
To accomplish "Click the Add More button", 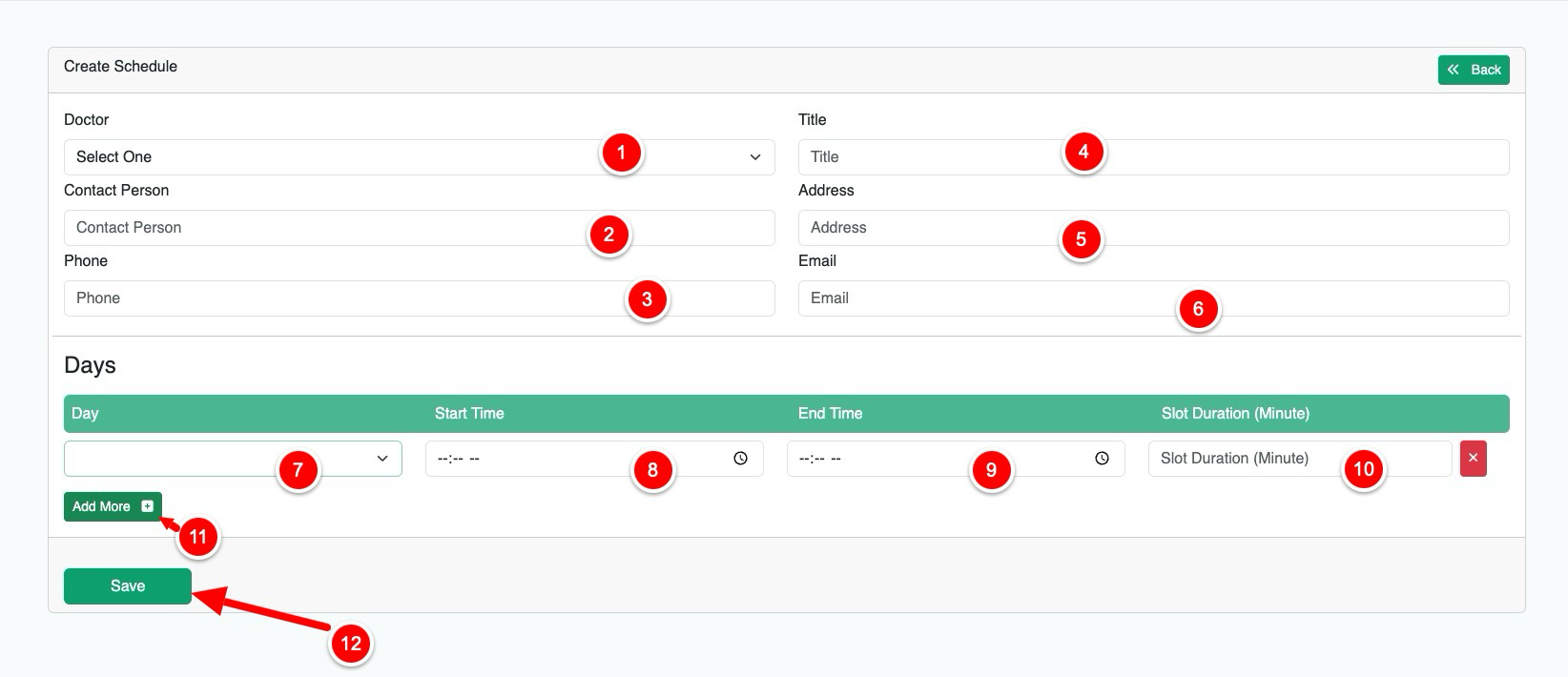I will [113, 506].
